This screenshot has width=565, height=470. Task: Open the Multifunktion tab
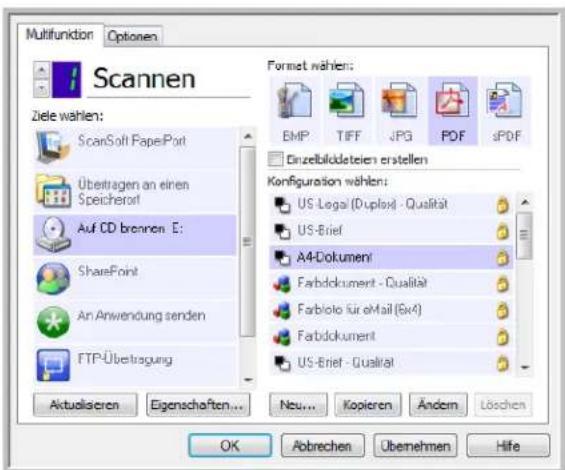(60, 35)
